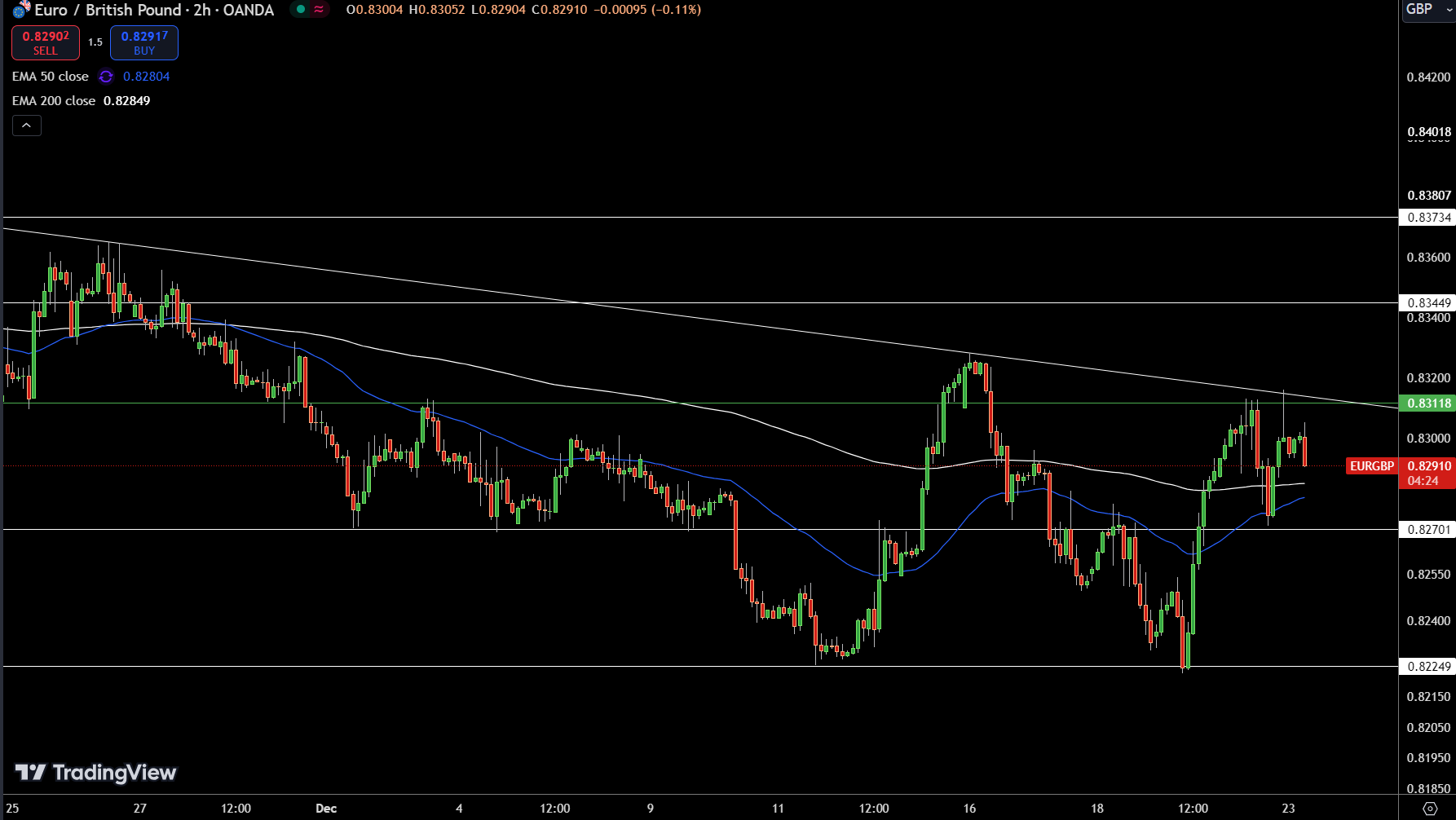Viewport: 1456px width, 820px height.
Task: Click the EMA 200 value 0.82849
Action: pyautogui.click(x=127, y=101)
